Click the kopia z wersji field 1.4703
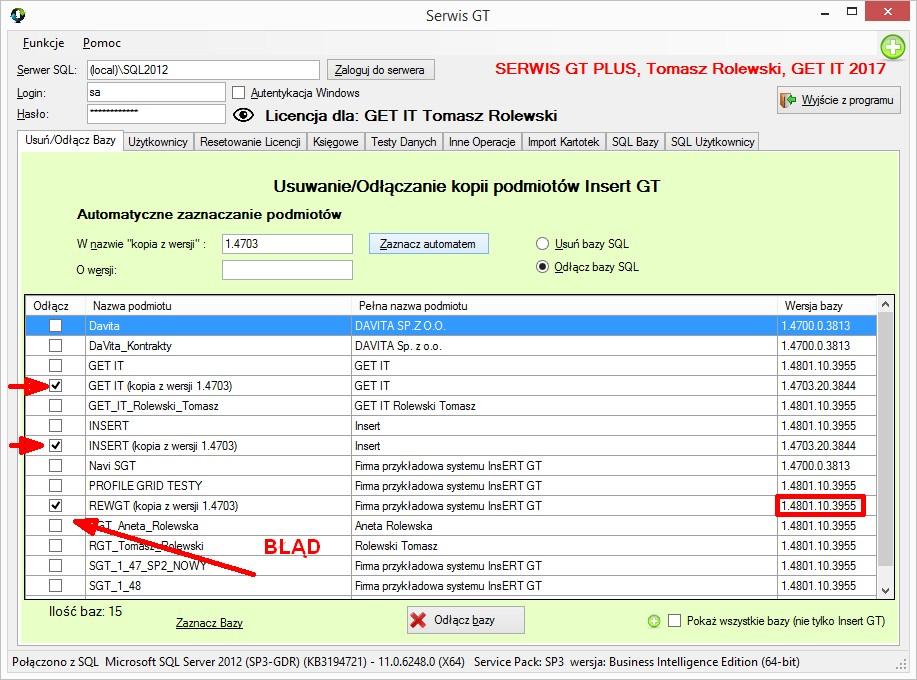This screenshot has height=680, width=917. click(287, 244)
